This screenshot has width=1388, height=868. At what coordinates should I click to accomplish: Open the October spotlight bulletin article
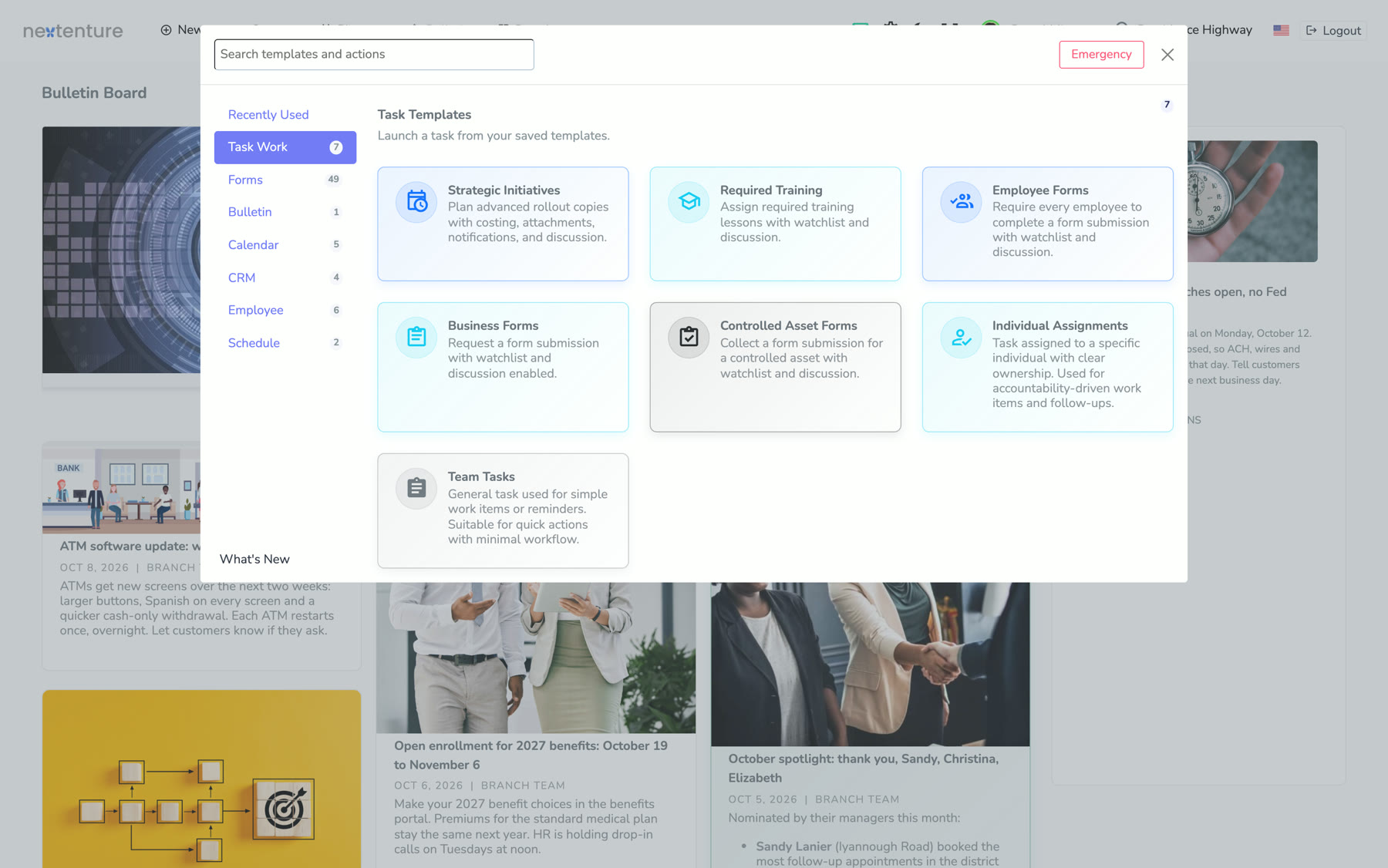point(864,769)
